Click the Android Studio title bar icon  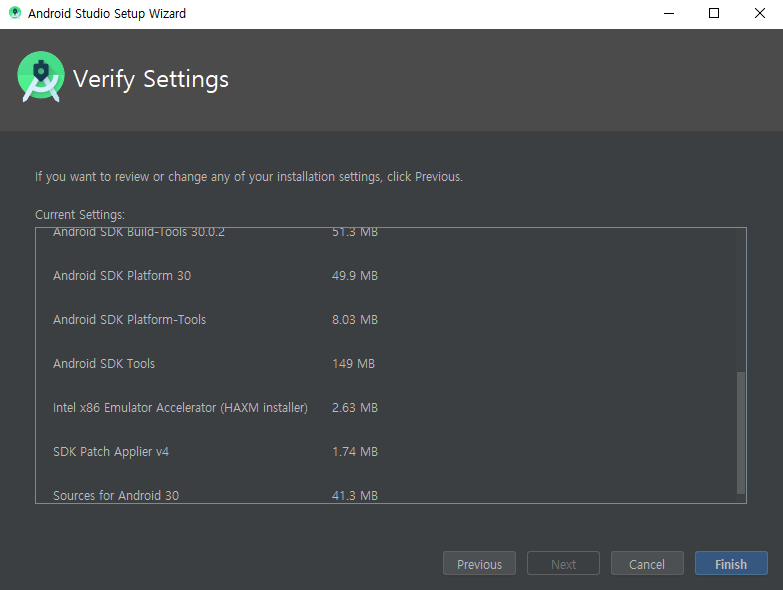pyautogui.click(x=15, y=13)
